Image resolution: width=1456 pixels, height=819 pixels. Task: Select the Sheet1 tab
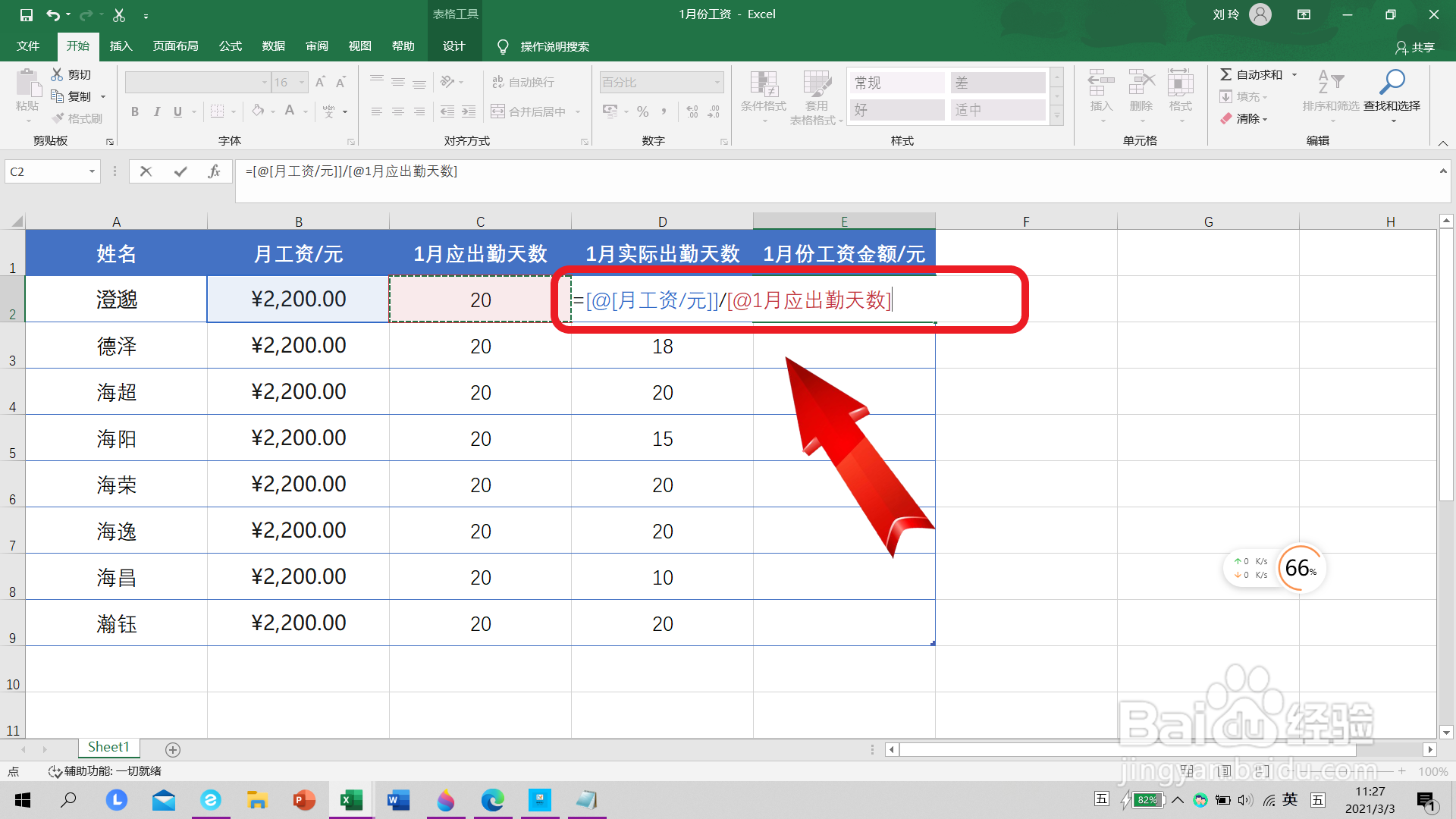click(x=108, y=748)
